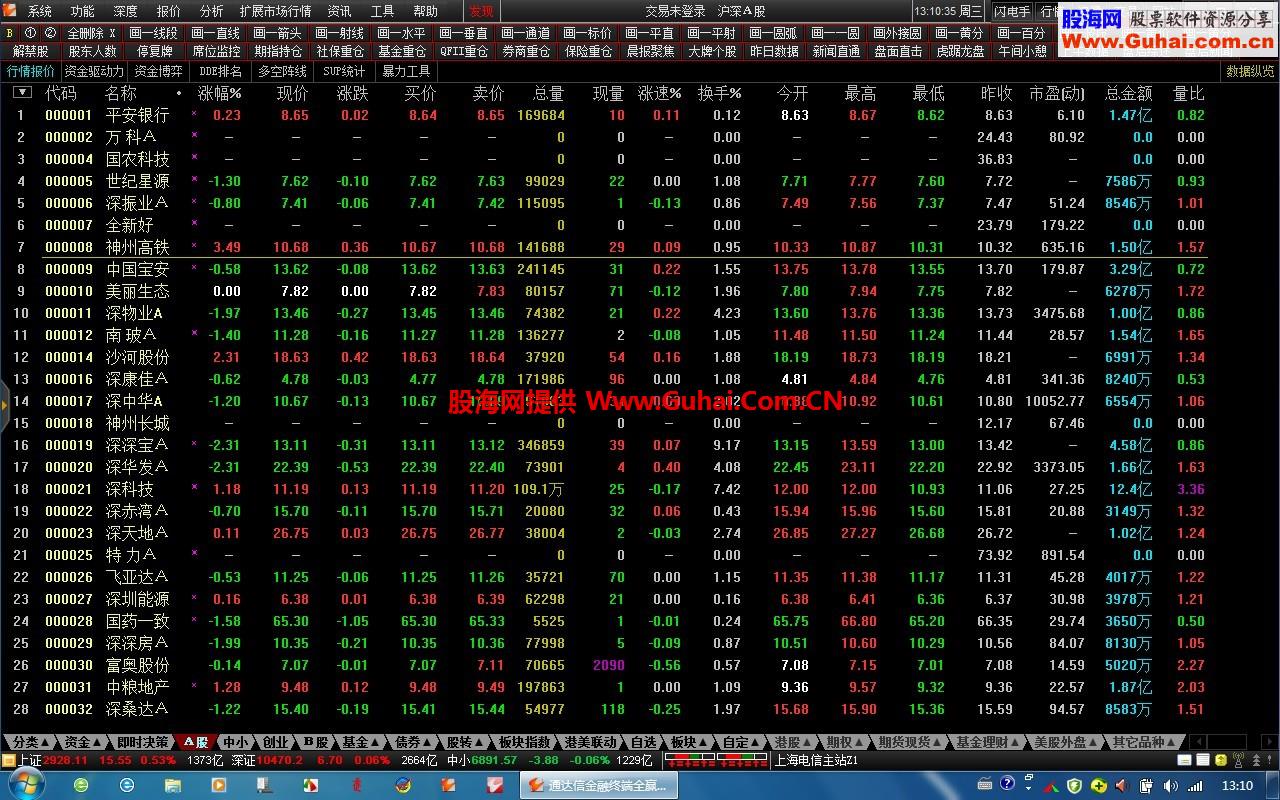The image size is (1280, 800).
Task: Switch to the 暴力工具 tab
Action: pyautogui.click(x=406, y=71)
